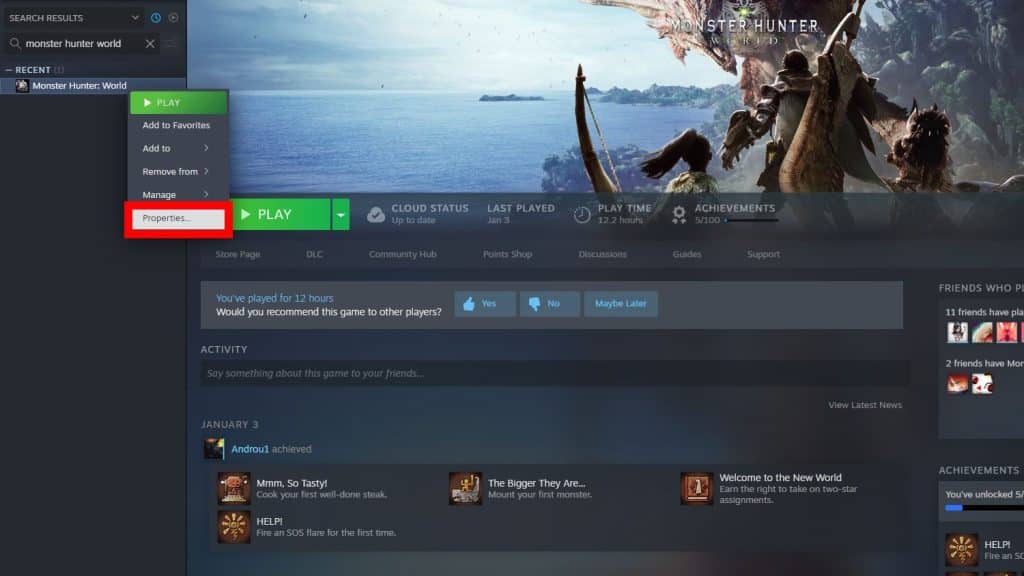The height and width of the screenshot is (576, 1024).
Task: Collapse the Recent category
Action: click(8, 70)
